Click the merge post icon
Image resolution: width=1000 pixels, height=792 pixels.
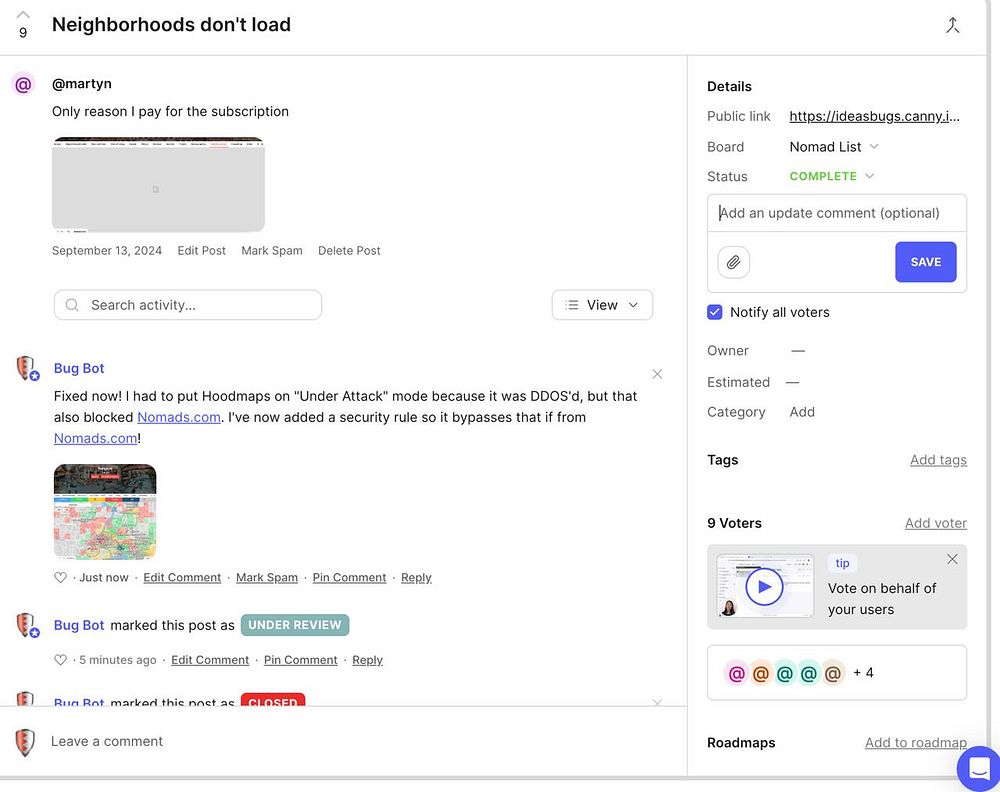pos(952,26)
